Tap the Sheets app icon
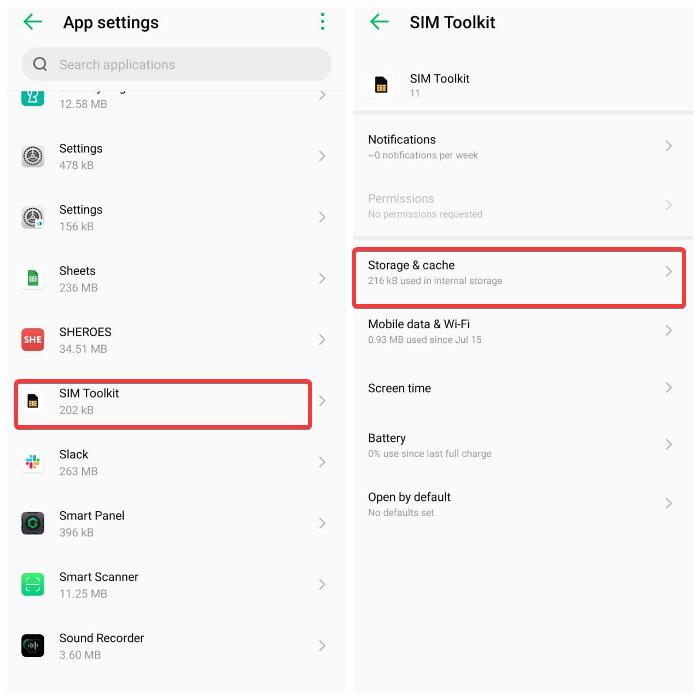Image resolution: width=700 pixels, height=700 pixels. click(33, 279)
